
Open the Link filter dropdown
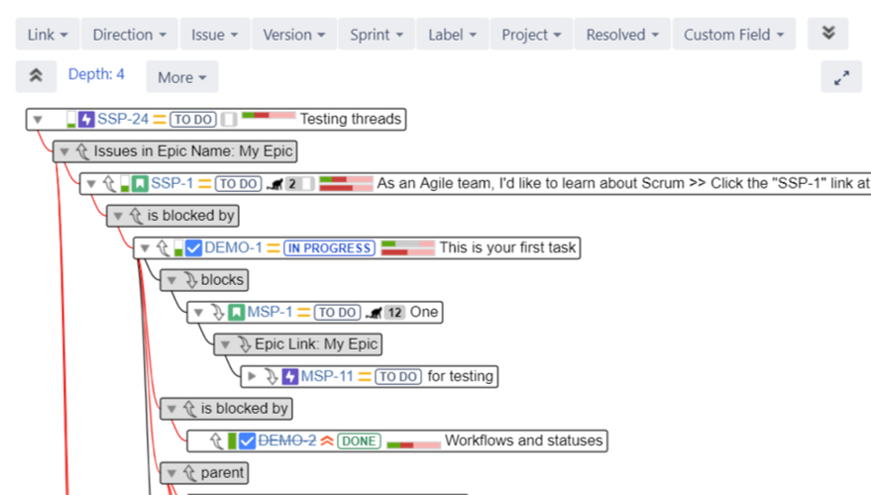coord(47,34)
